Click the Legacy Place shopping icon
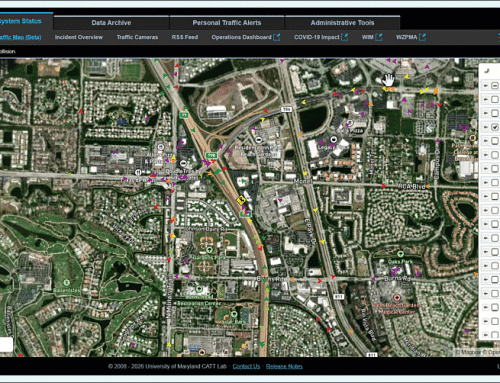Screen dimensions: 500x383 (333, 139)
